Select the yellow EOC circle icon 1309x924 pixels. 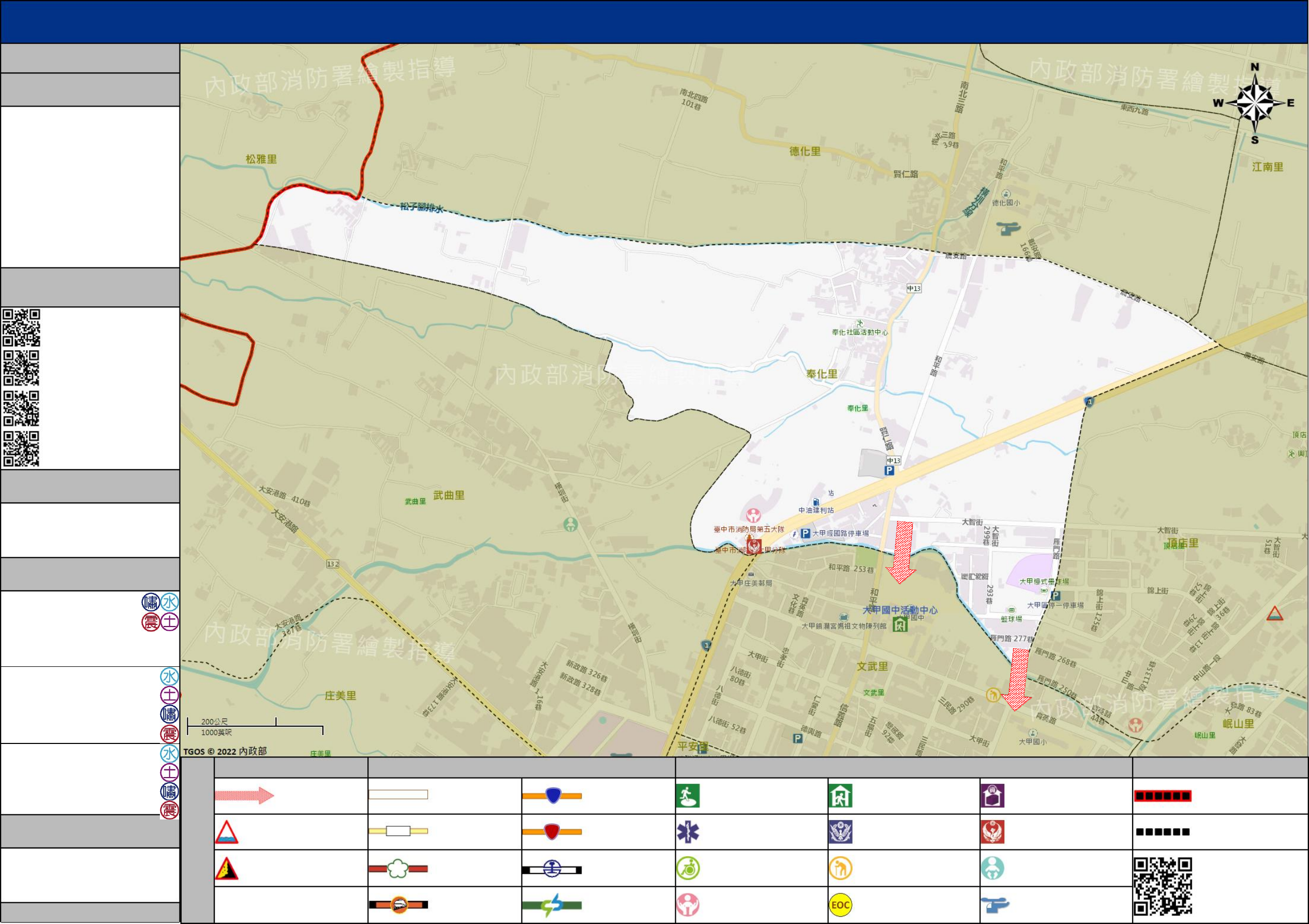[x=840, y=905]
